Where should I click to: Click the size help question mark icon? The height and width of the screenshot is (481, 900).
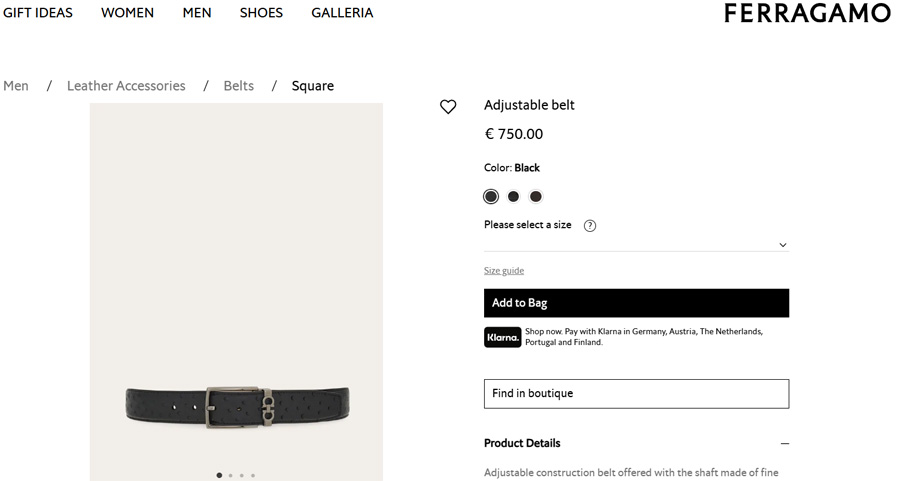click(x=590, y=226)
